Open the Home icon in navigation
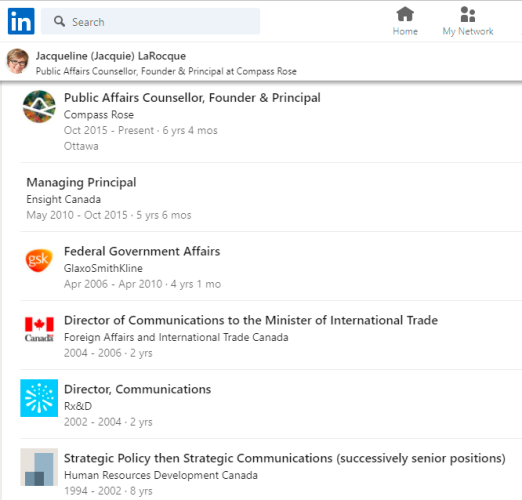 pos(405,14)
